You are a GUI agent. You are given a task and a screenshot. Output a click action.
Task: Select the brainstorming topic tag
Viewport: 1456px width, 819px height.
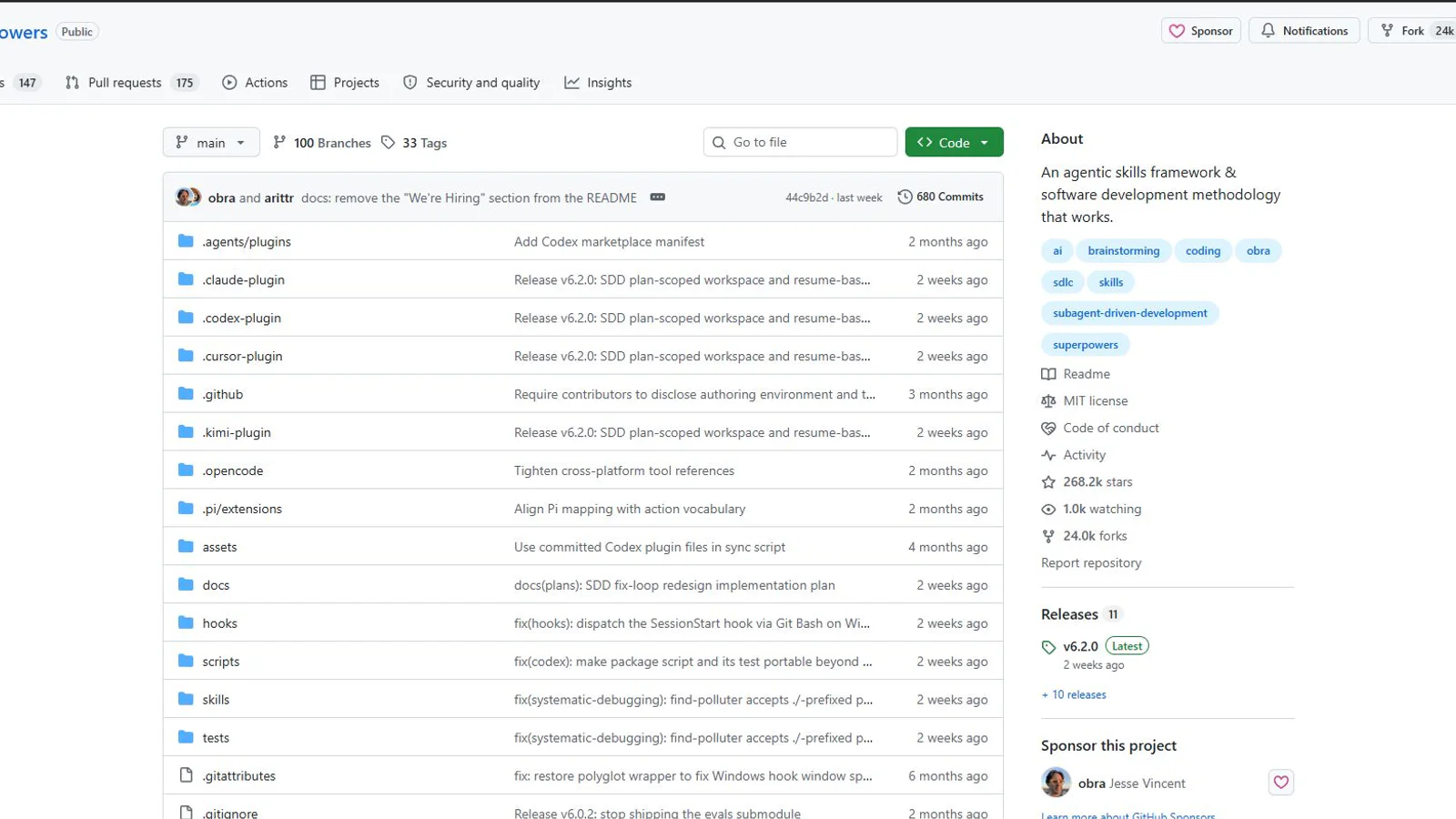click(1124, 251)
